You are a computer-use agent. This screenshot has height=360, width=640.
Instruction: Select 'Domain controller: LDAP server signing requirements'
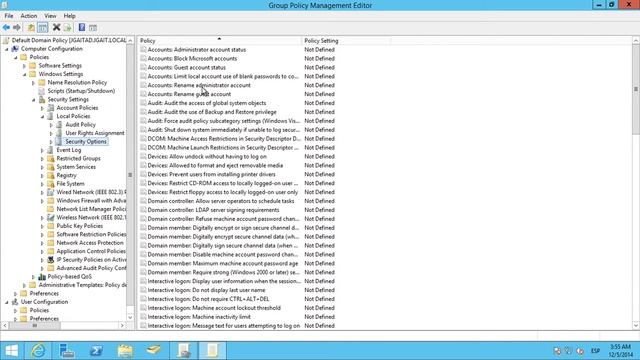pyautogui.click(x=213, y=210)
